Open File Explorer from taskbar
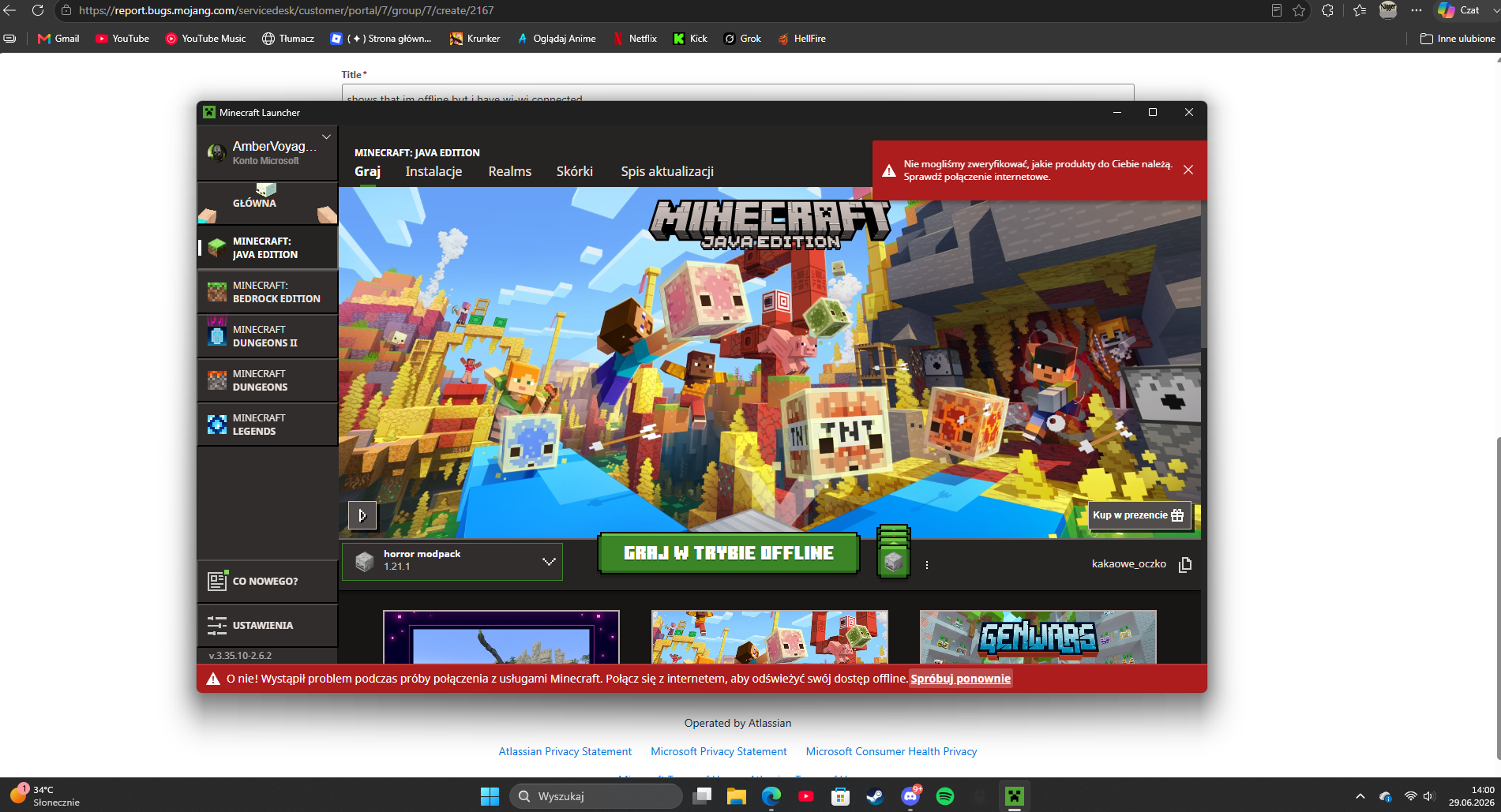The width and height of the screenshot is (1501, 812). pos(737,796)
